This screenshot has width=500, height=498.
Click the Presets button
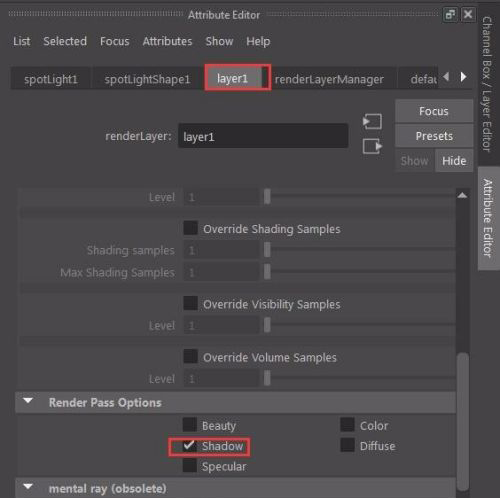pos(434,136)
